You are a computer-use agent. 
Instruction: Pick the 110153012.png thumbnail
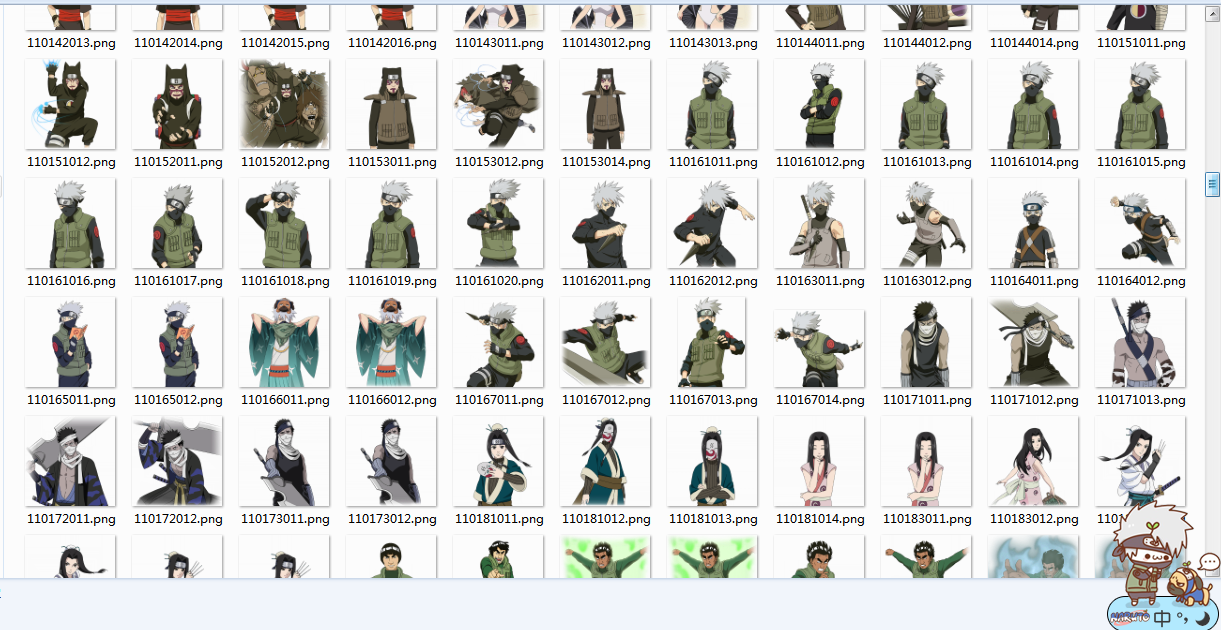(498, 105)
